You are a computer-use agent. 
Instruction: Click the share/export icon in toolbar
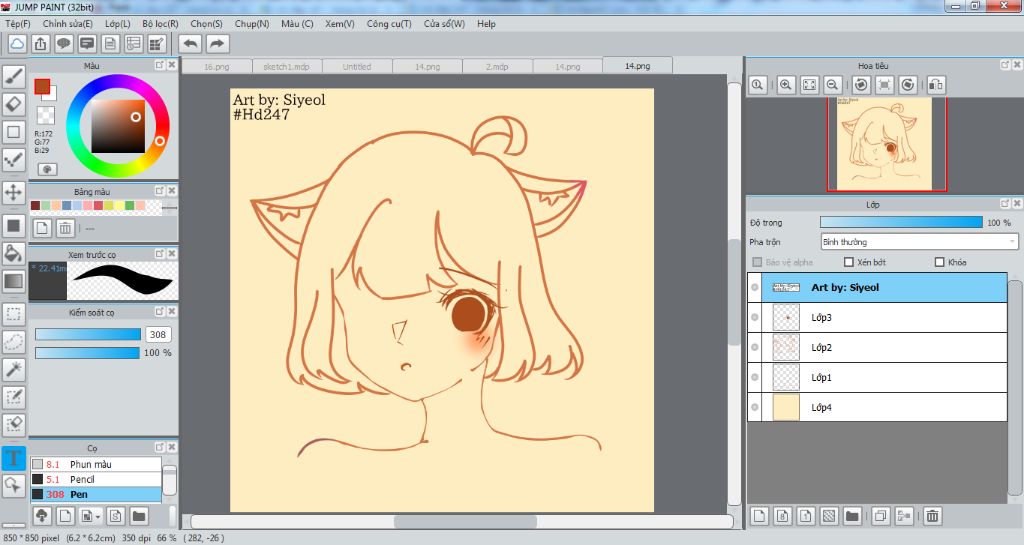pos(40,44)
